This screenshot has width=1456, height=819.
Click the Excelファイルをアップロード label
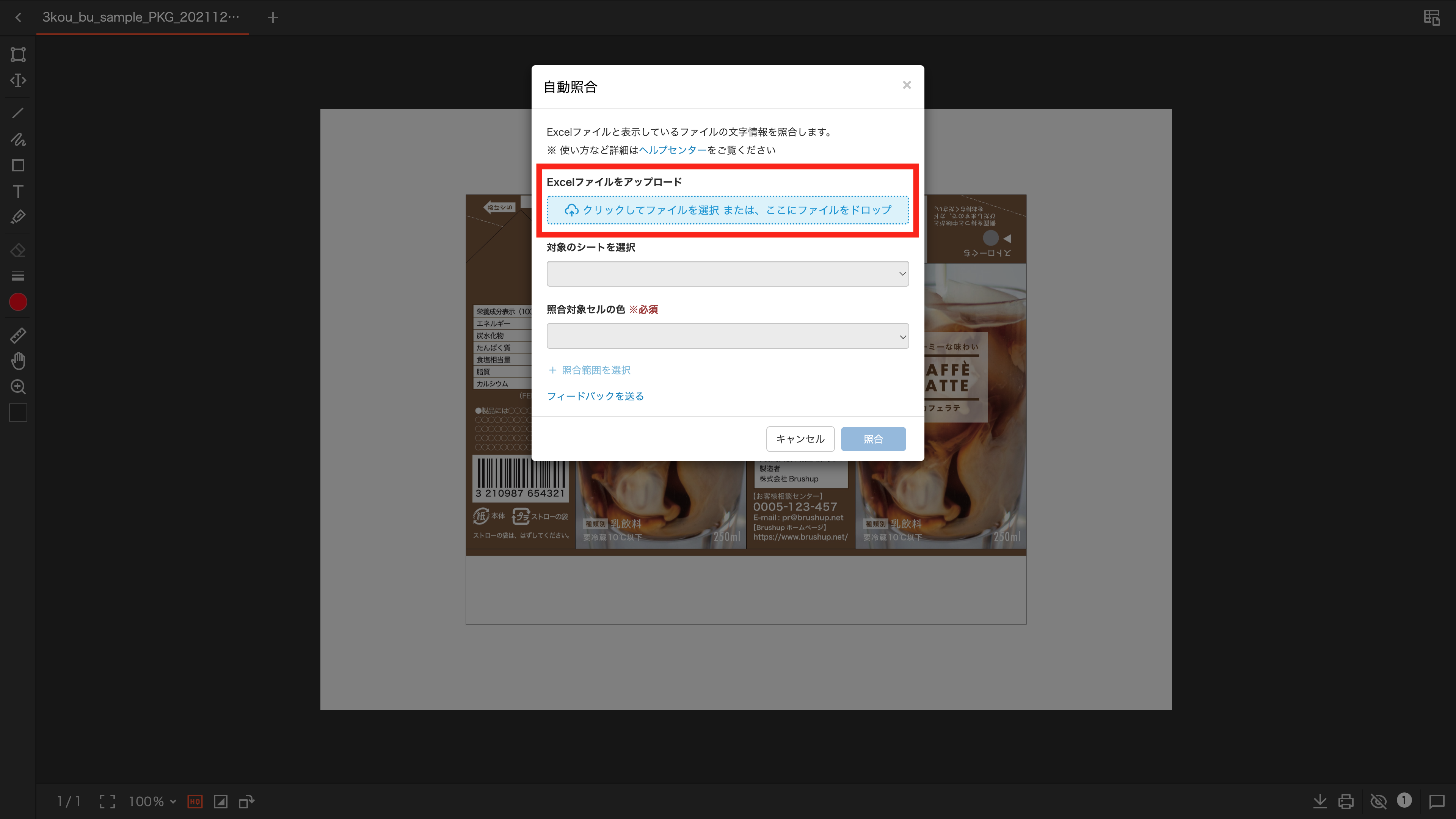(x=614, y=182)
